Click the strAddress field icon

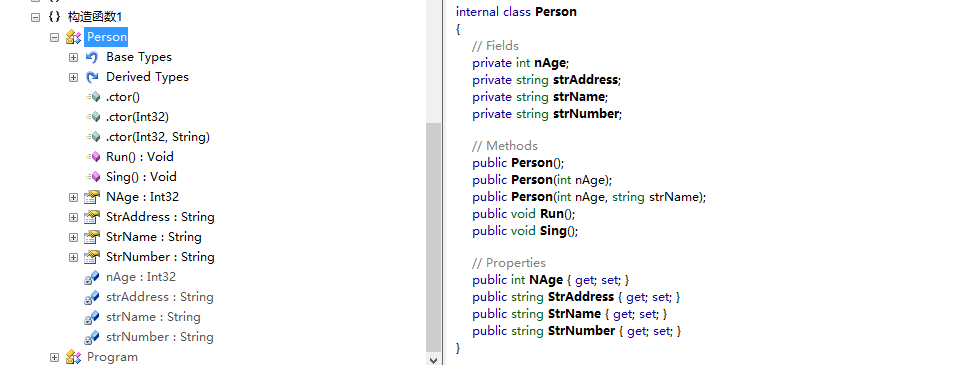click(x=92, y=297)
